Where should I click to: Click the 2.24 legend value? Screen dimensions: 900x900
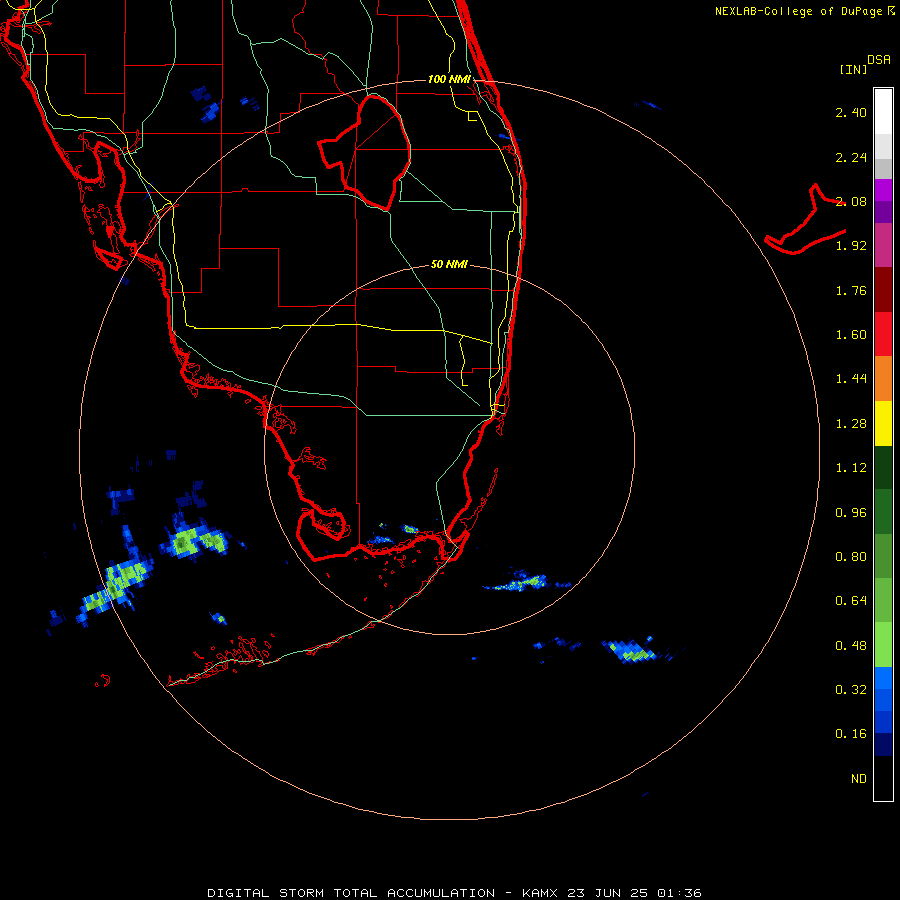pos(851,157)
